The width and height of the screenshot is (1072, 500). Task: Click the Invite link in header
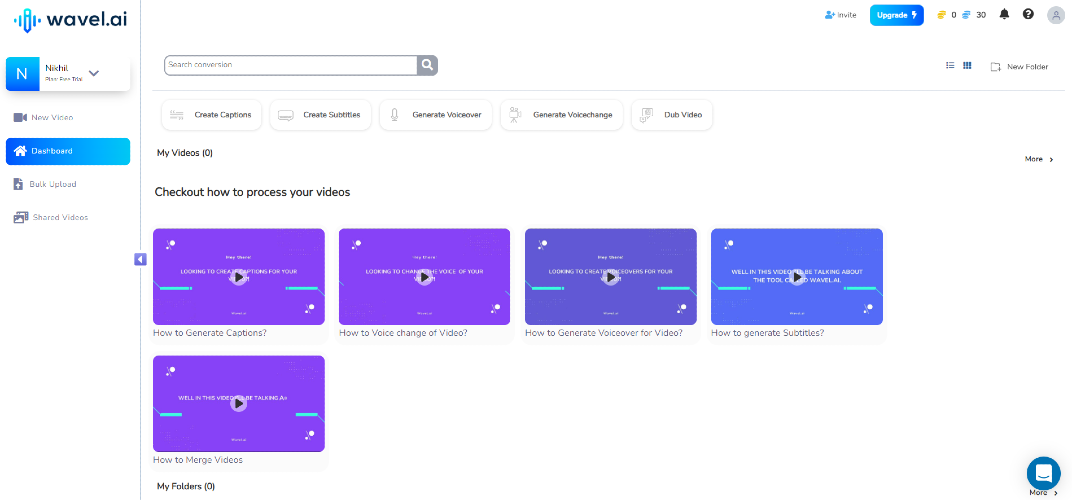point(840,14)
